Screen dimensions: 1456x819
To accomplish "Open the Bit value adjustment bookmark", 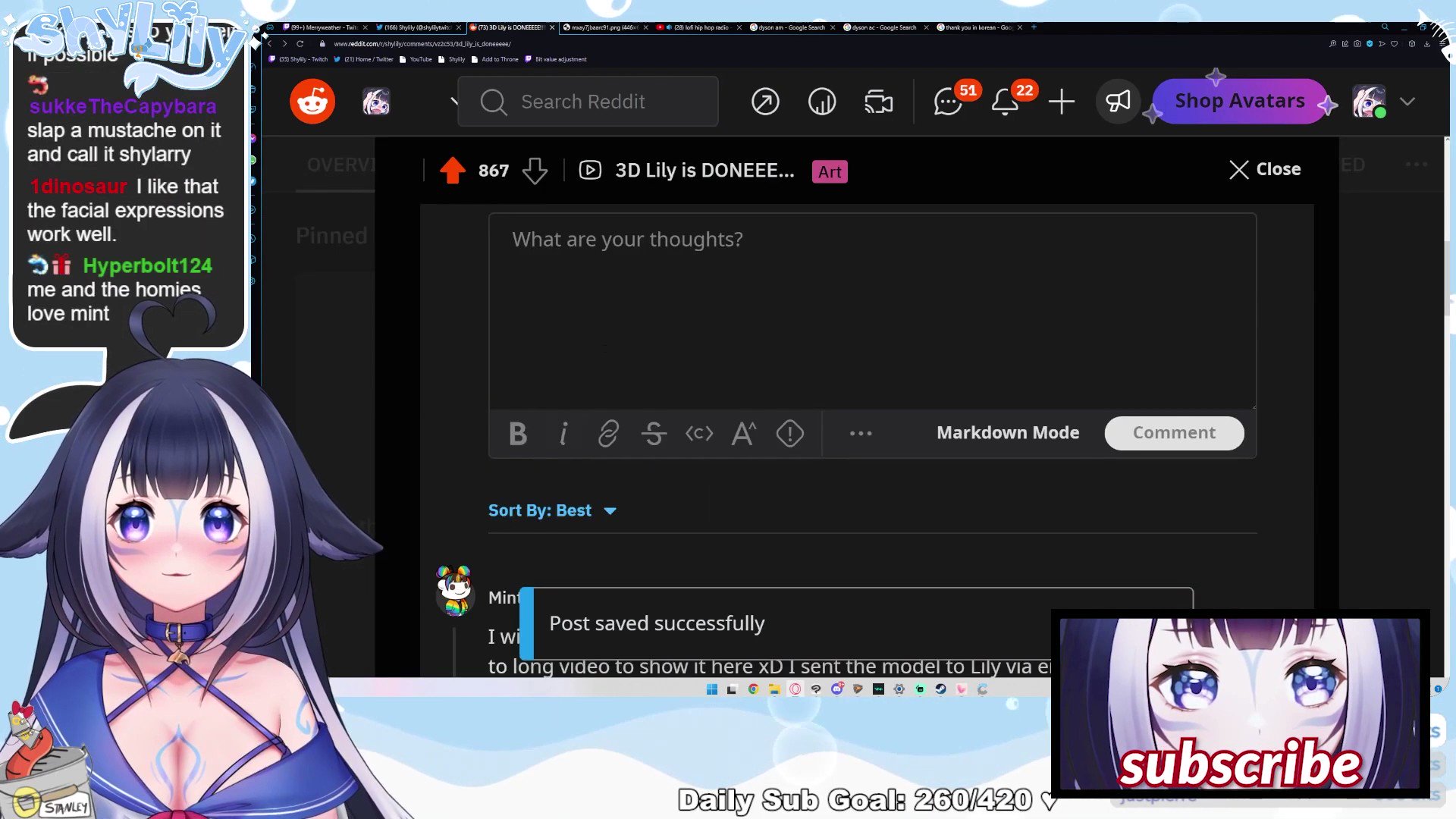I will pos(556,59).
